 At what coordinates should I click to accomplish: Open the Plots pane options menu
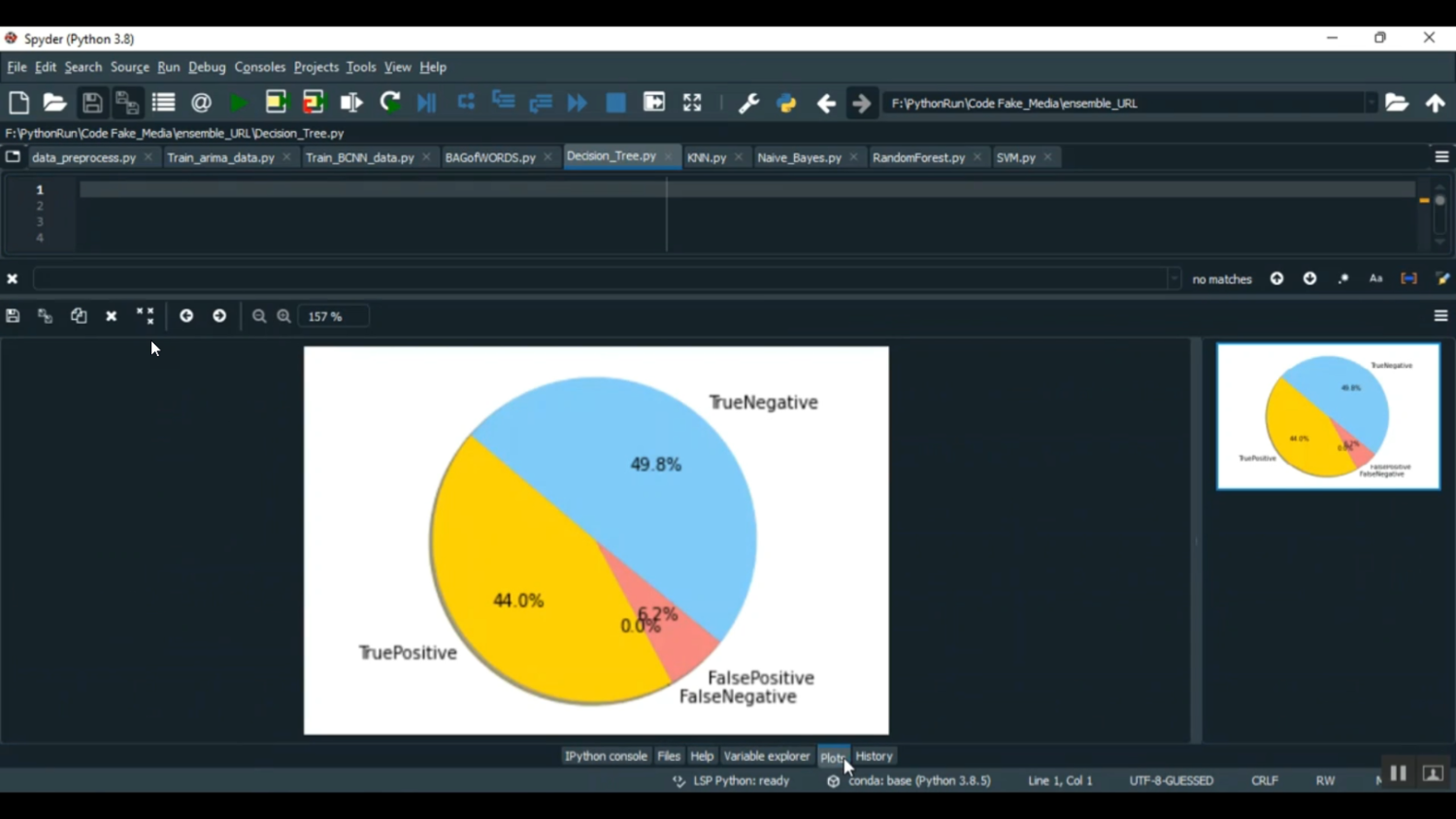pyautogui.click(x=1440, y=316)
